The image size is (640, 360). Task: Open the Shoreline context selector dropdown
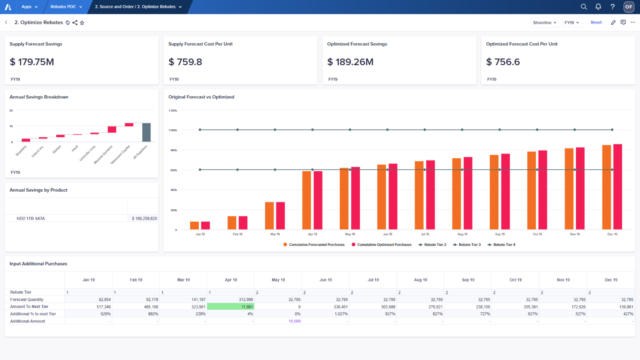(x=544, y=22)
